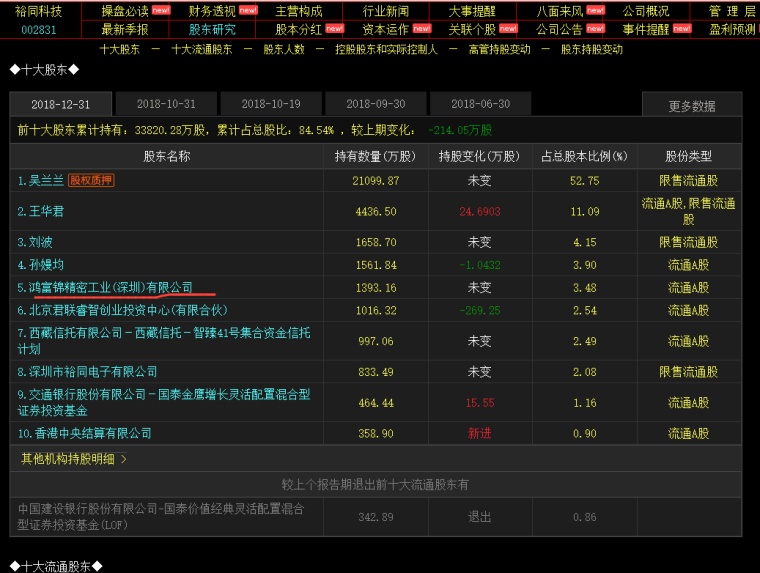Screen dimensions: 760x573
Task: Open 北京君联睿智创业投资中心 shareholder
Action: [128, 310]
